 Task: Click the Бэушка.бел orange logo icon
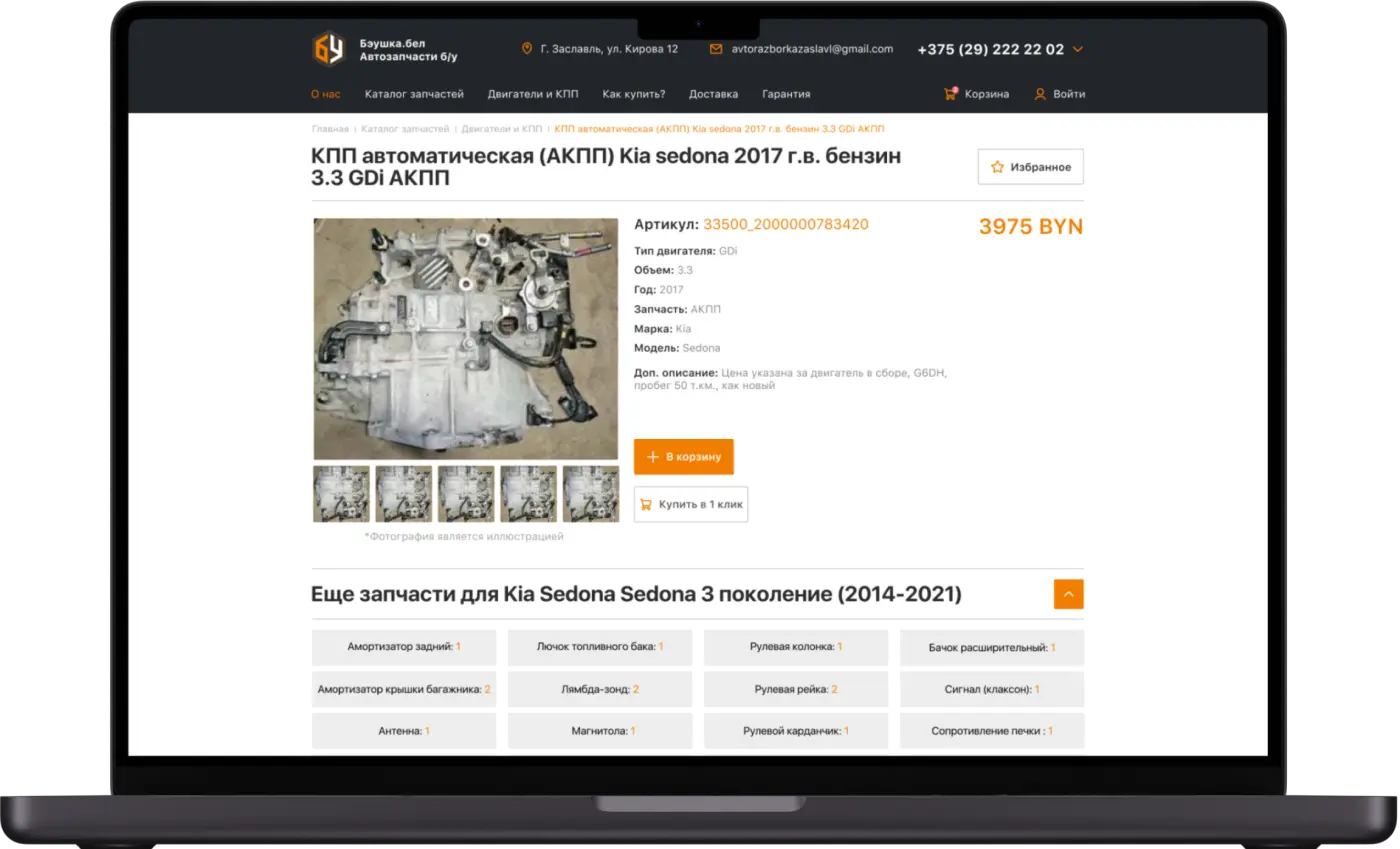click(x=328, y=49)
